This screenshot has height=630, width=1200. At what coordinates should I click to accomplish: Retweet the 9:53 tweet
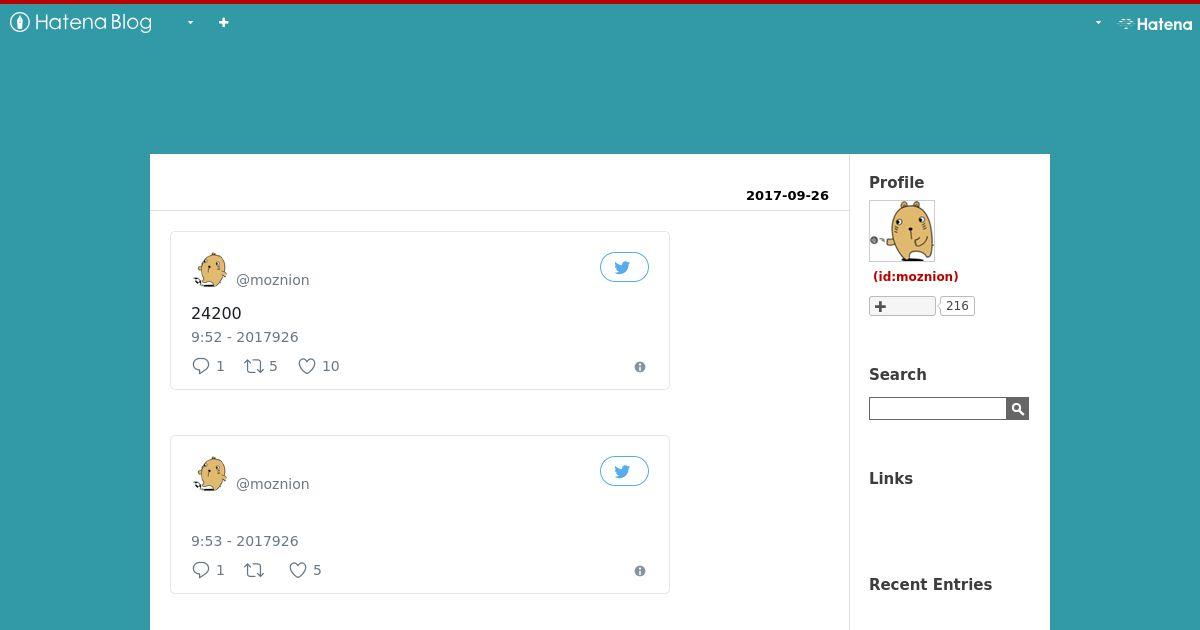pyautogui.click(x=254, y=570)
